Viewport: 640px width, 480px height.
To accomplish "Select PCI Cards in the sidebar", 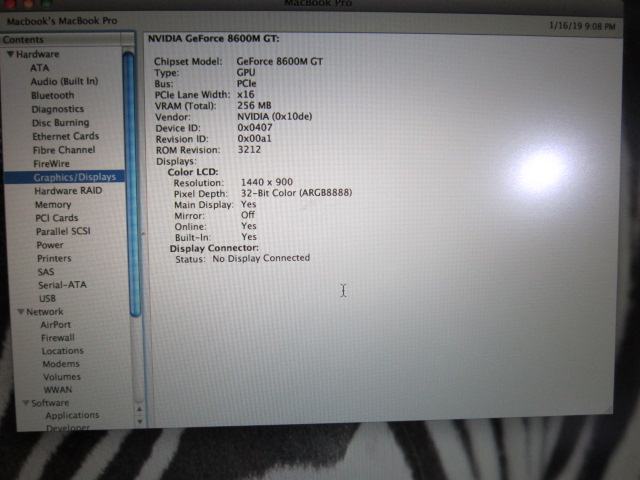I will 57,218.
